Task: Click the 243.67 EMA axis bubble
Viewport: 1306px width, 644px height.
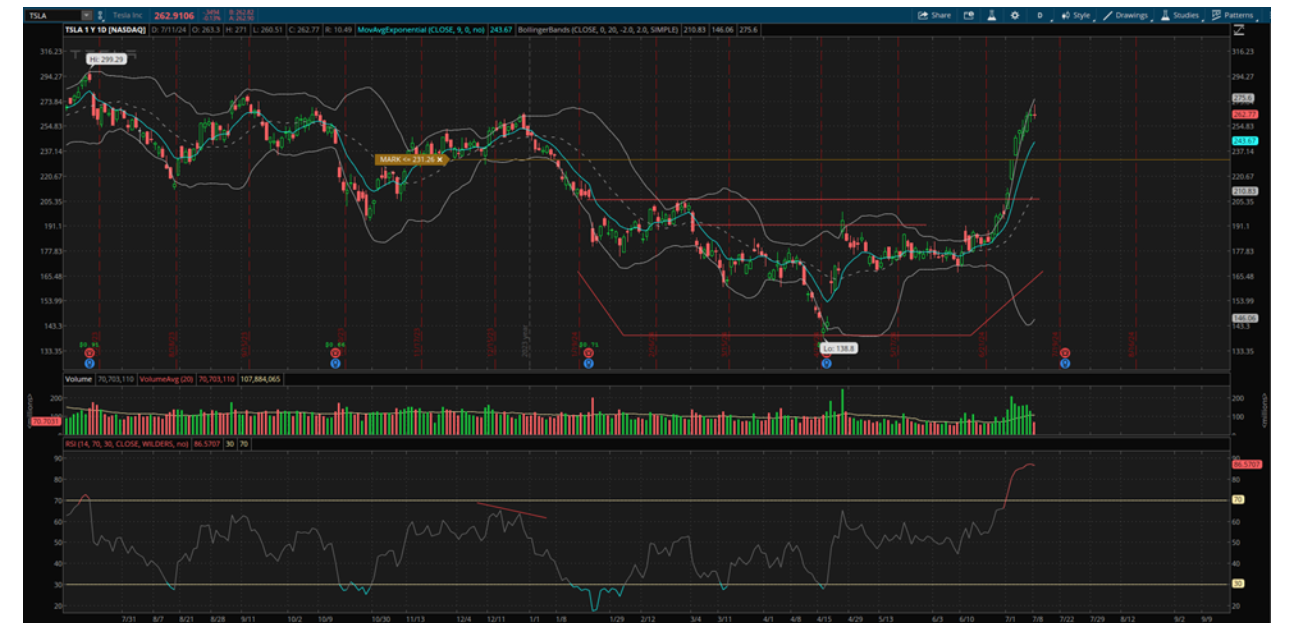Action: click(x=1245, y=141)
